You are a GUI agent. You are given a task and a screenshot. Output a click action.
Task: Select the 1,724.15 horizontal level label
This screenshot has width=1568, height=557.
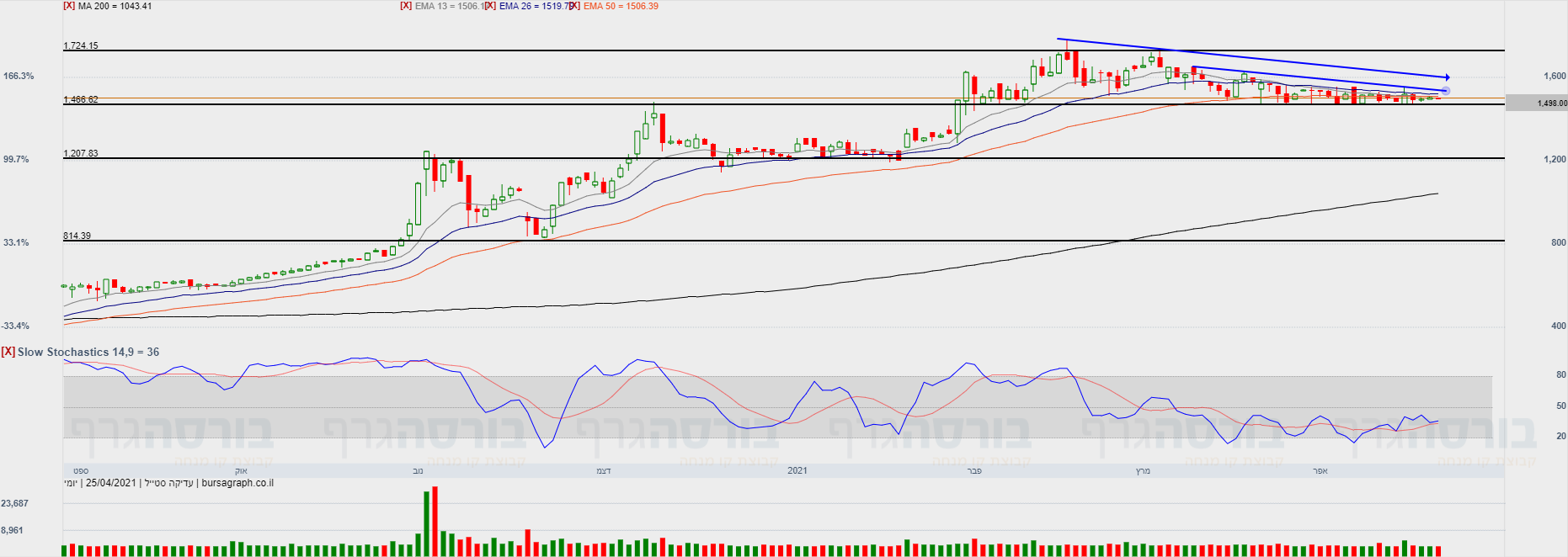pos(81,45)
